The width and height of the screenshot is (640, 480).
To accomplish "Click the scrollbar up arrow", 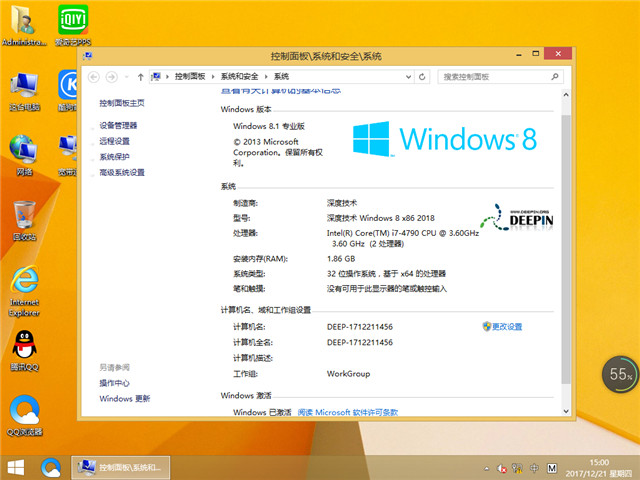I will tap(566, 95).
